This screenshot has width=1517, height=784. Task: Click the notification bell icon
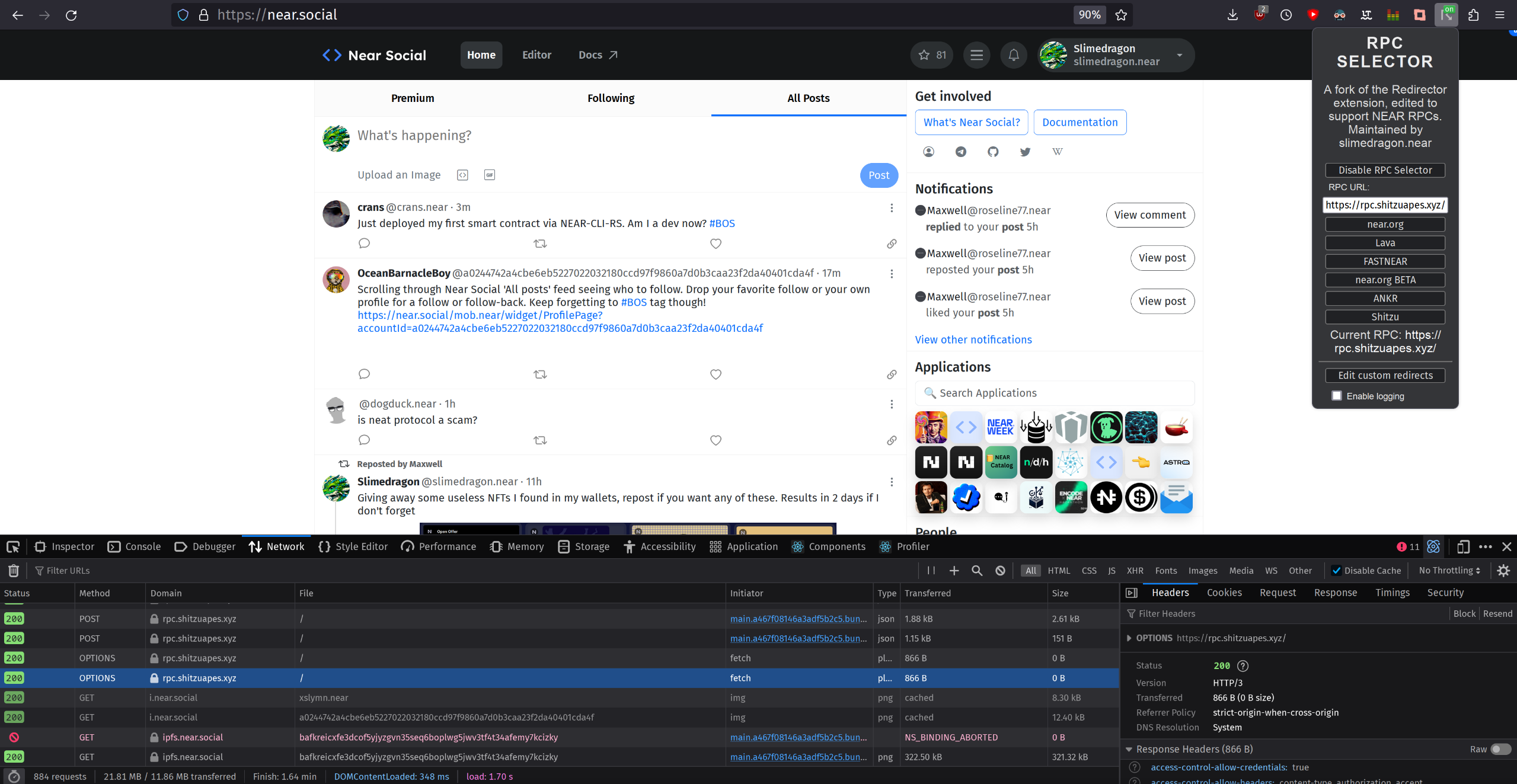pos(1014,55)
